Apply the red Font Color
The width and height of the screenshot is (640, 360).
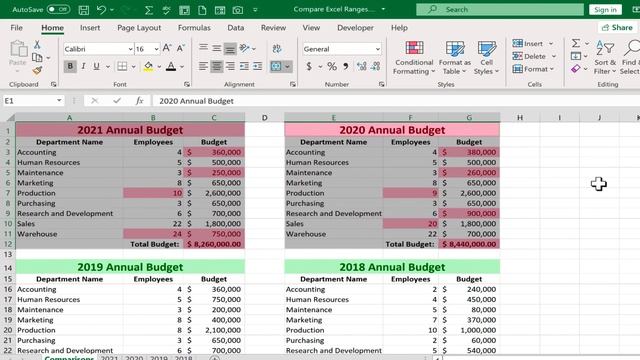[171, 67]
